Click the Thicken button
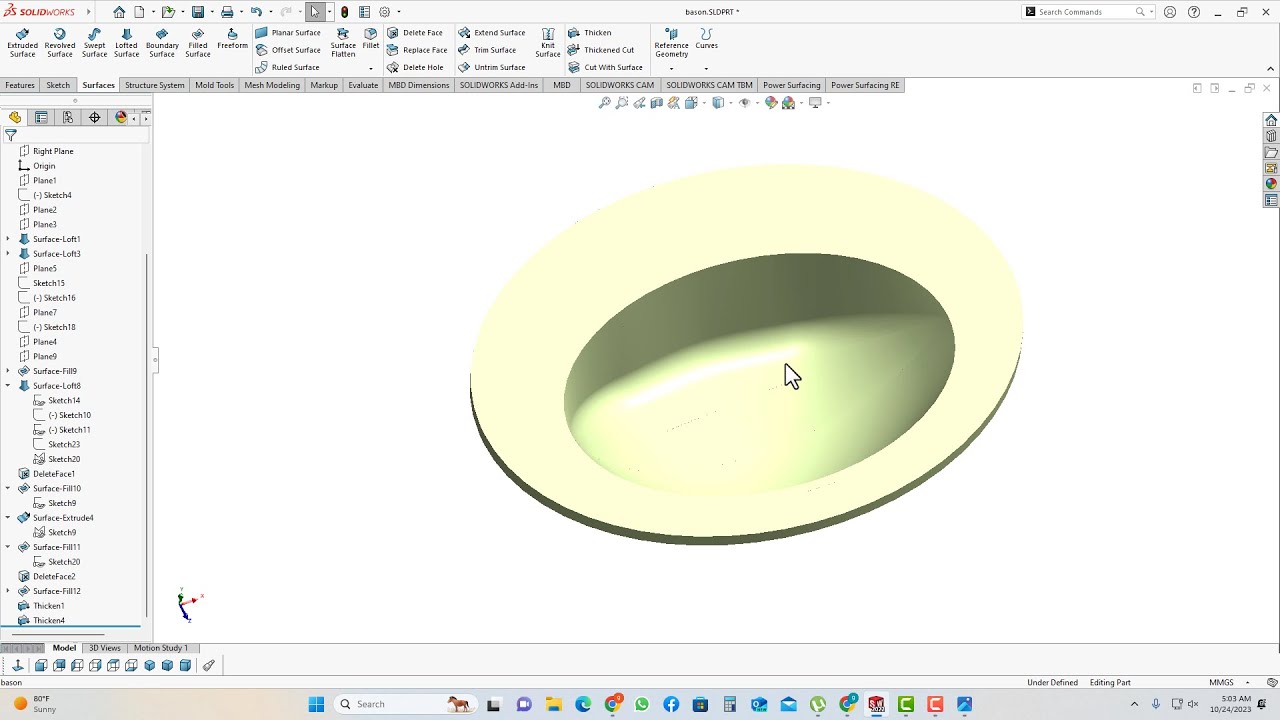1280x720 pixels. pyautogui.click(x=589, y=33)
